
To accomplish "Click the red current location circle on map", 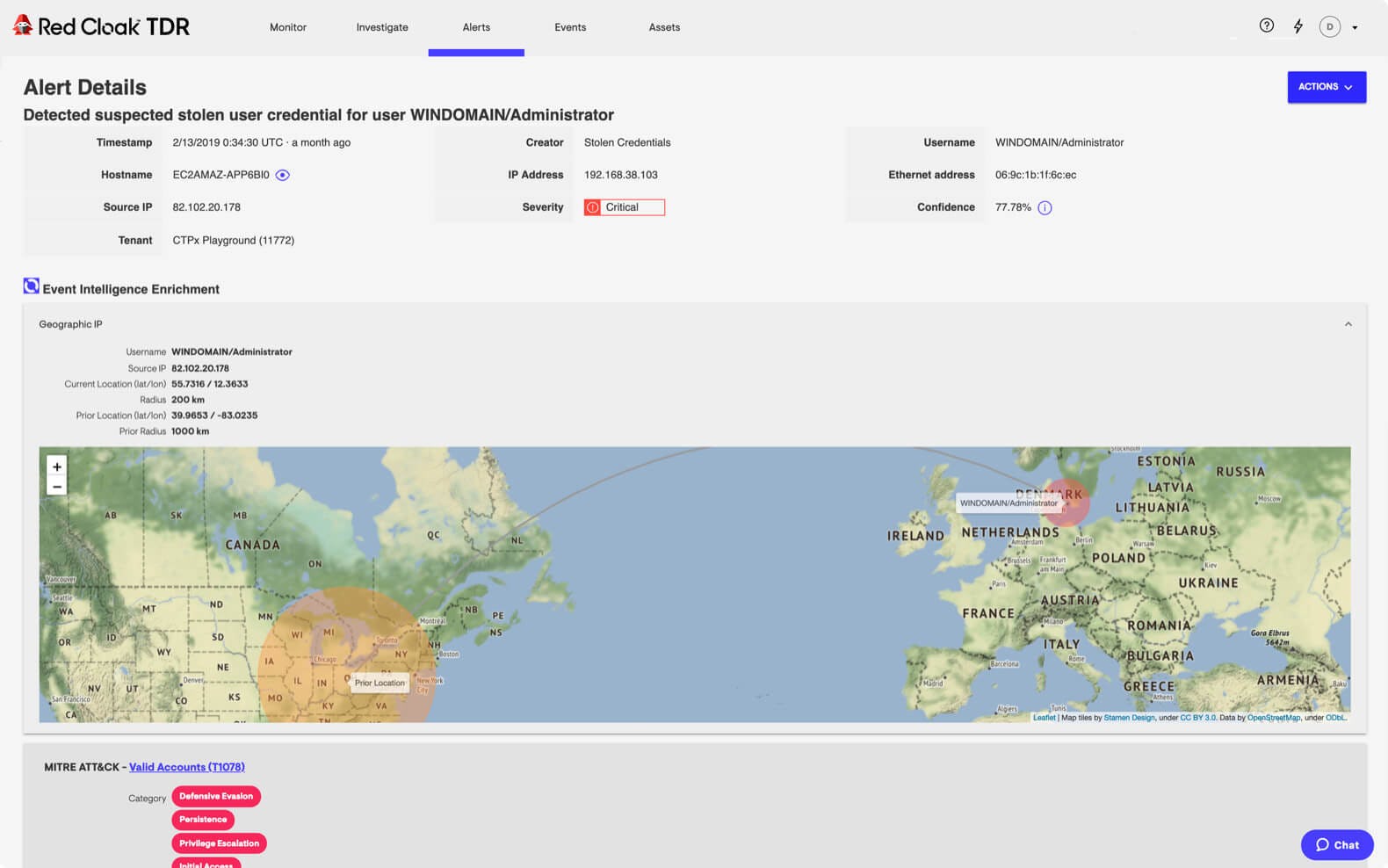I will tap(1066, 503).
